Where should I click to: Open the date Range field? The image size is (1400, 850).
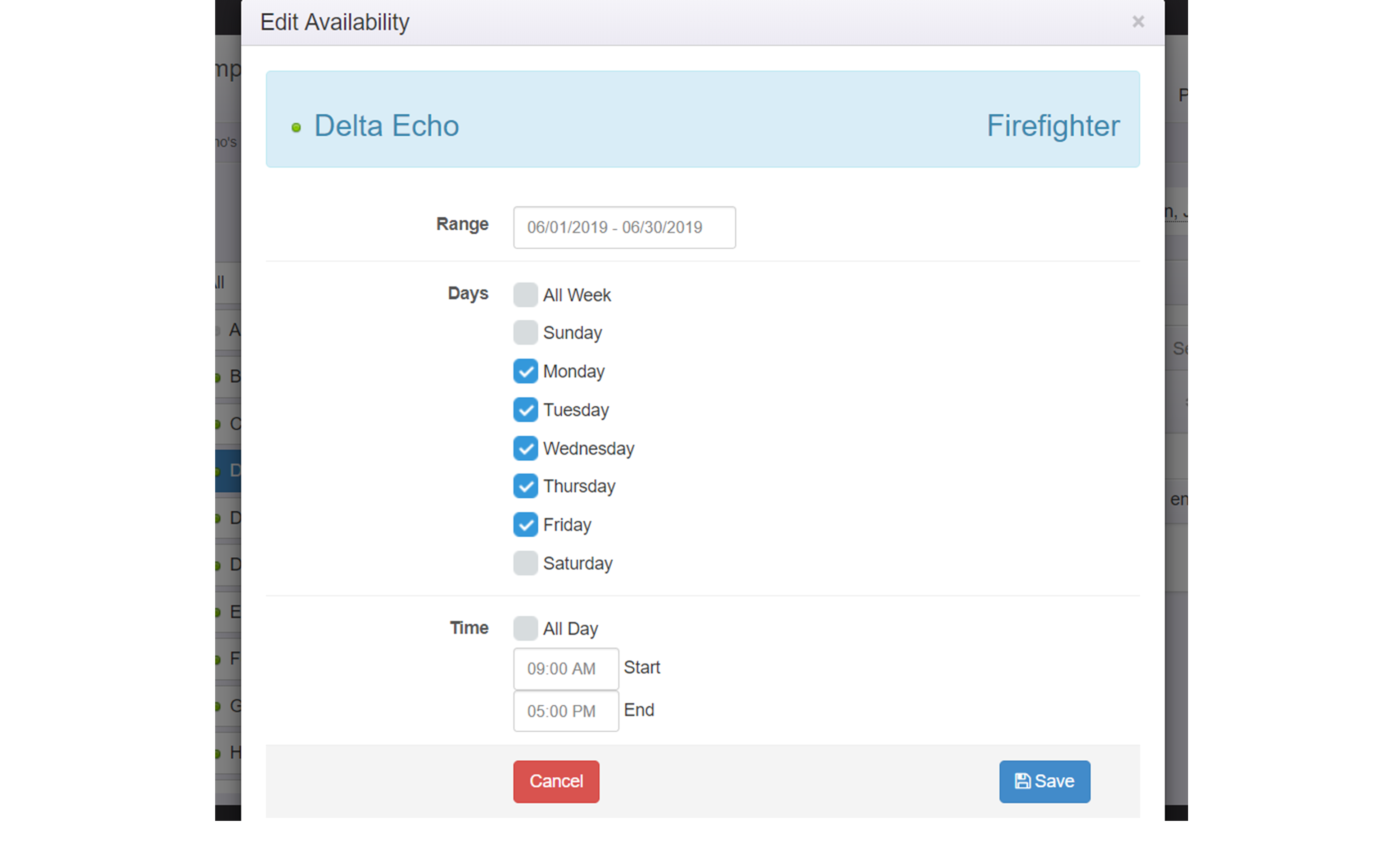tap(624, 227)
